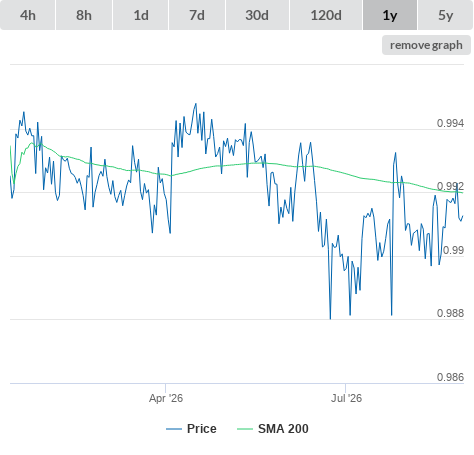Click the 0.992 y-axis label
Screen dimensions: 474x455
tap(450, 186)
